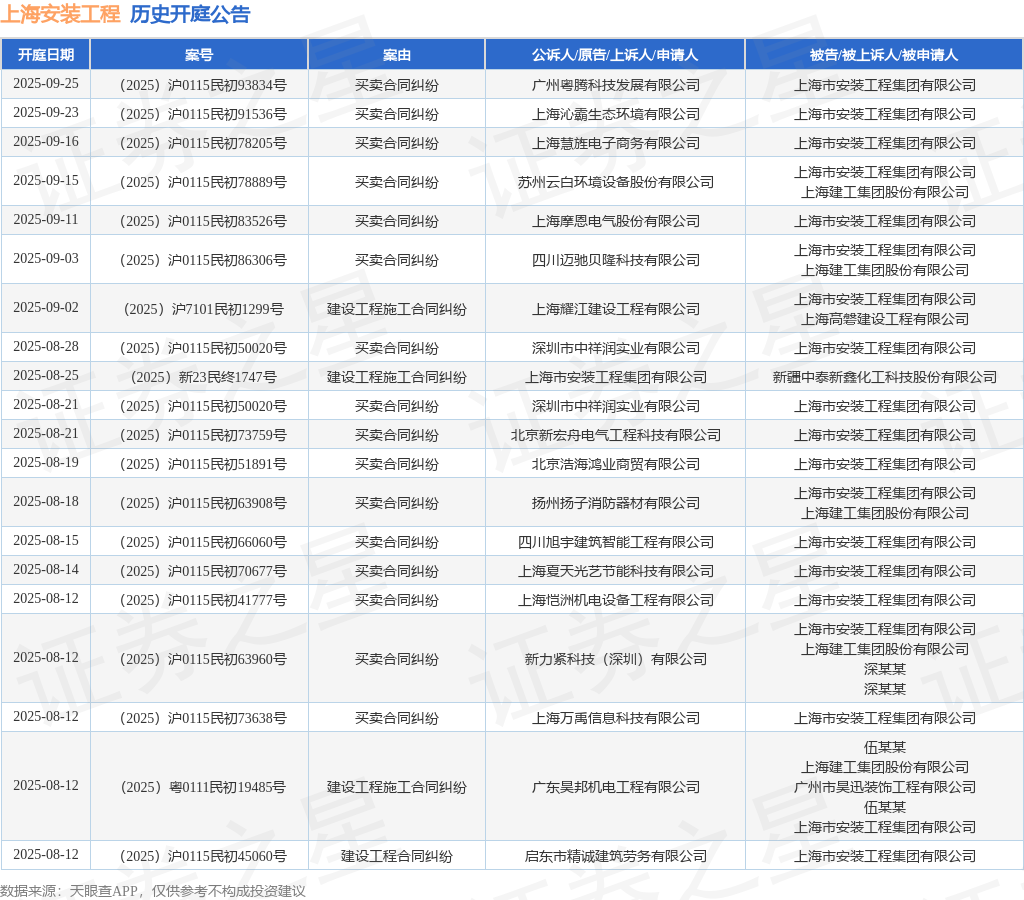Click case number 沪0115民初45060号
The image size is (1024, 900).
pos(203,856)
